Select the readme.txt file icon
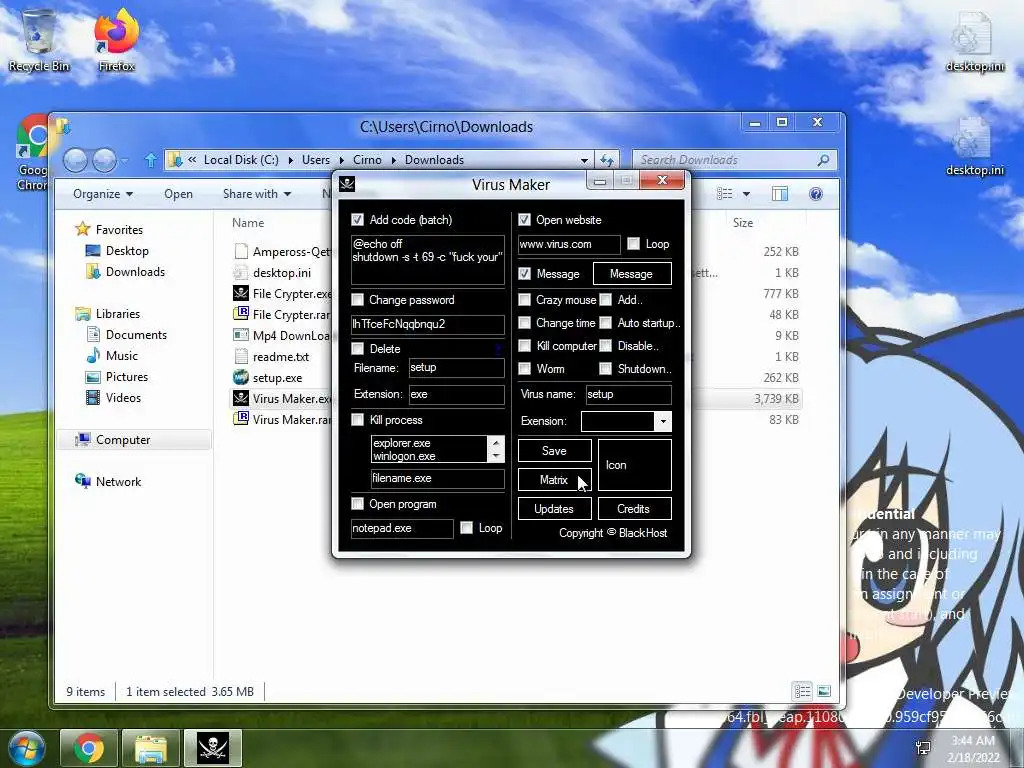 [241, 357]
